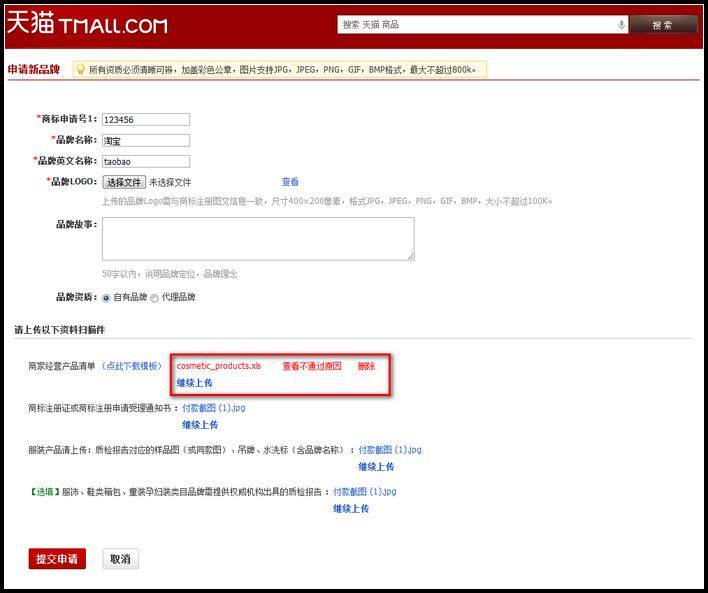708x593 pixels.
Task: Click the 请上传以下资料扫描件 section heading
Action: [x=60, y=330]
